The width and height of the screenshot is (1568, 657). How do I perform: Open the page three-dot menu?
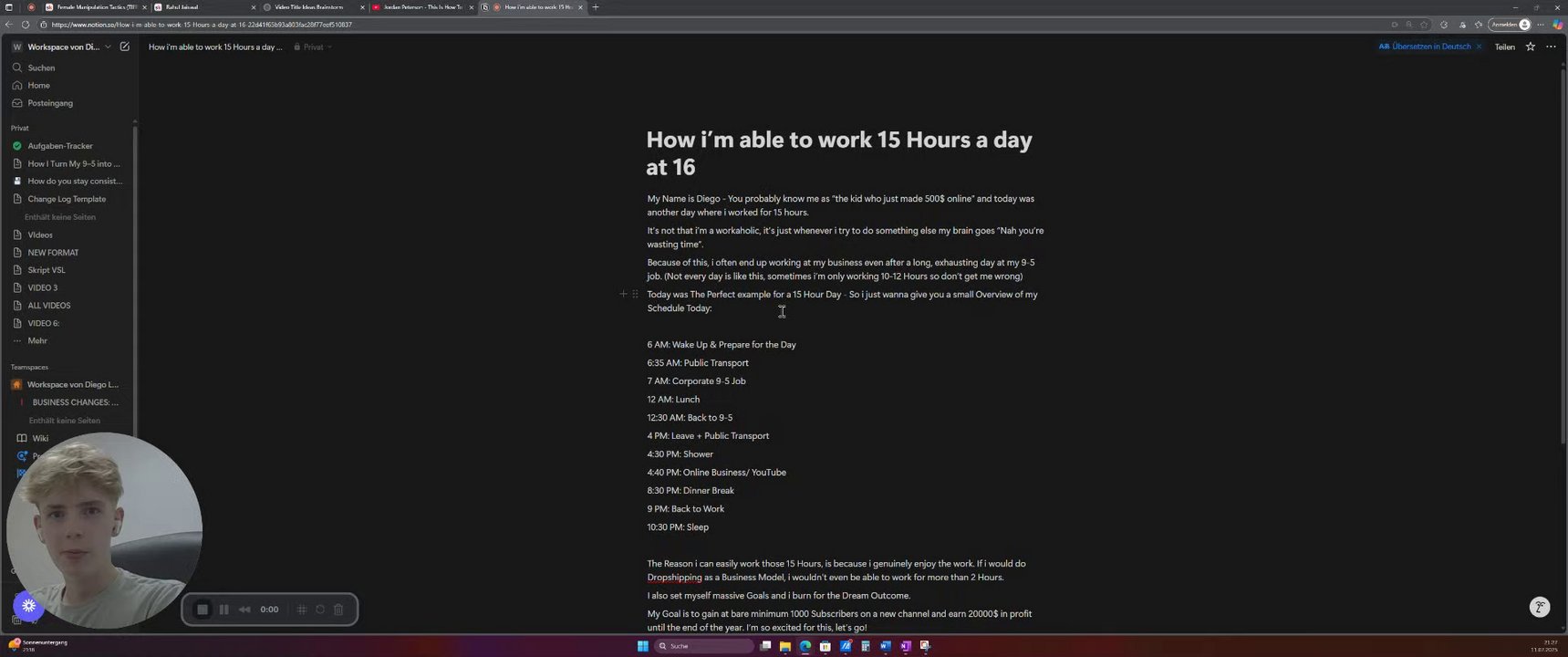(x=1551, y=47)
